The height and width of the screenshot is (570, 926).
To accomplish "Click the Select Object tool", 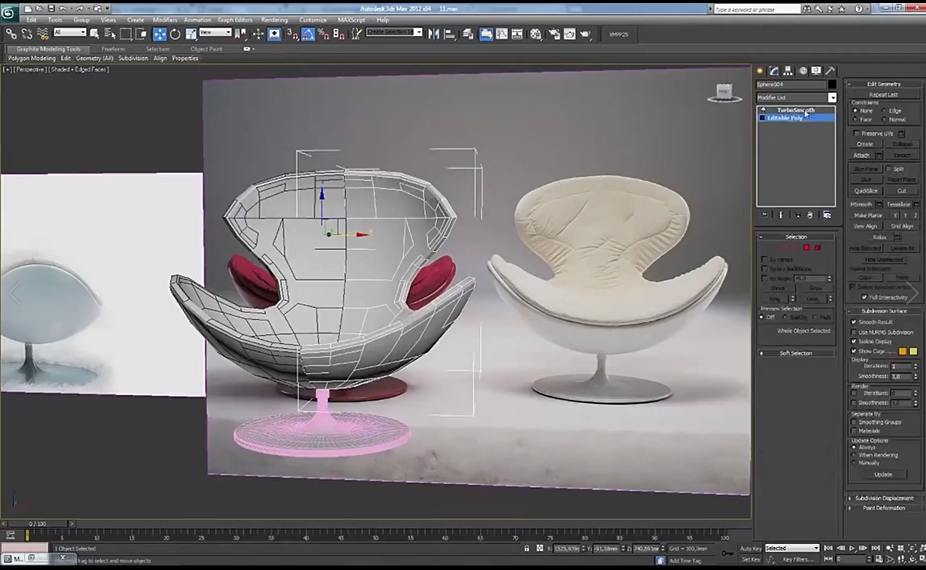I will point(94,34).
